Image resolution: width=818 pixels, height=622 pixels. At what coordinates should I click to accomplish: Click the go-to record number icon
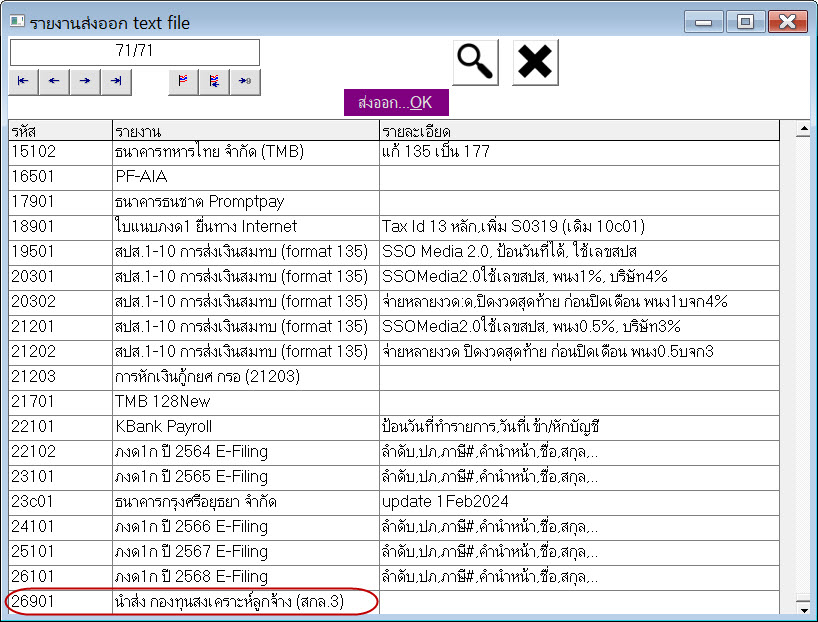pos(245,81)
